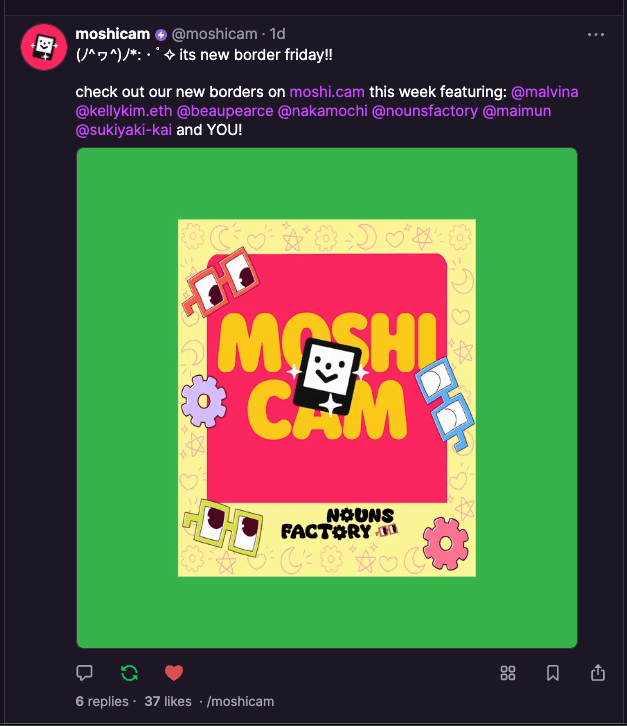Click the moshicam profile avatar
Viewport: 627px width, 726px height.
pyautogui.click(x=44, y=47)
